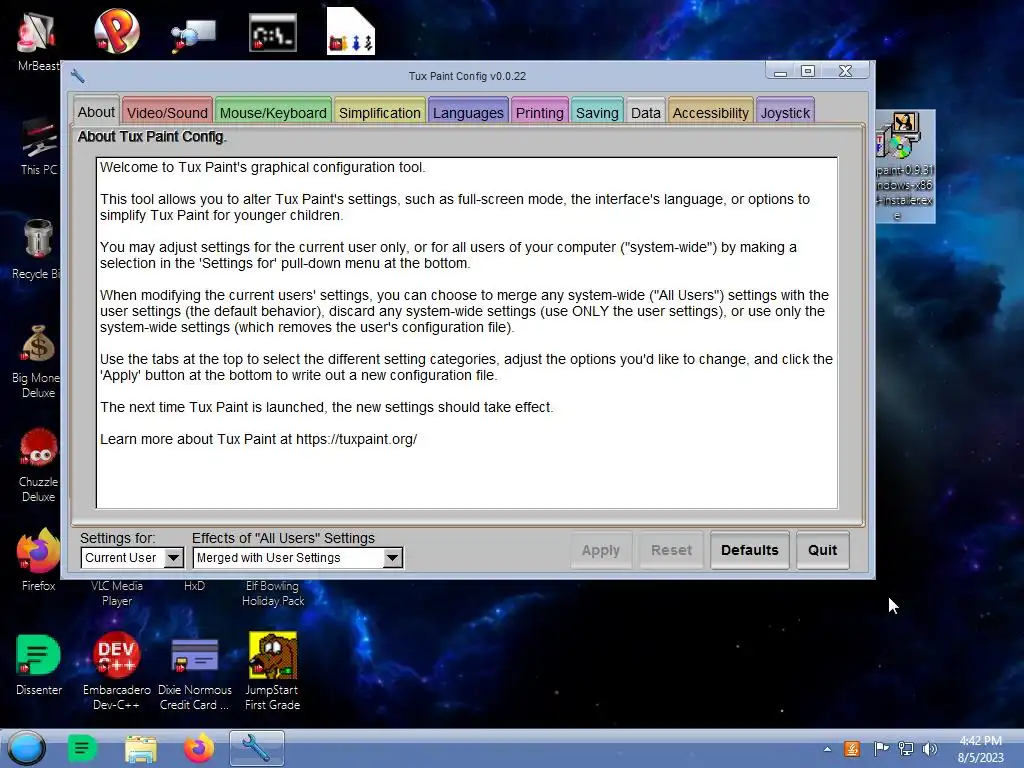Select the command prompt desktop icon
1024x768 pixels.
coord(273,32)
